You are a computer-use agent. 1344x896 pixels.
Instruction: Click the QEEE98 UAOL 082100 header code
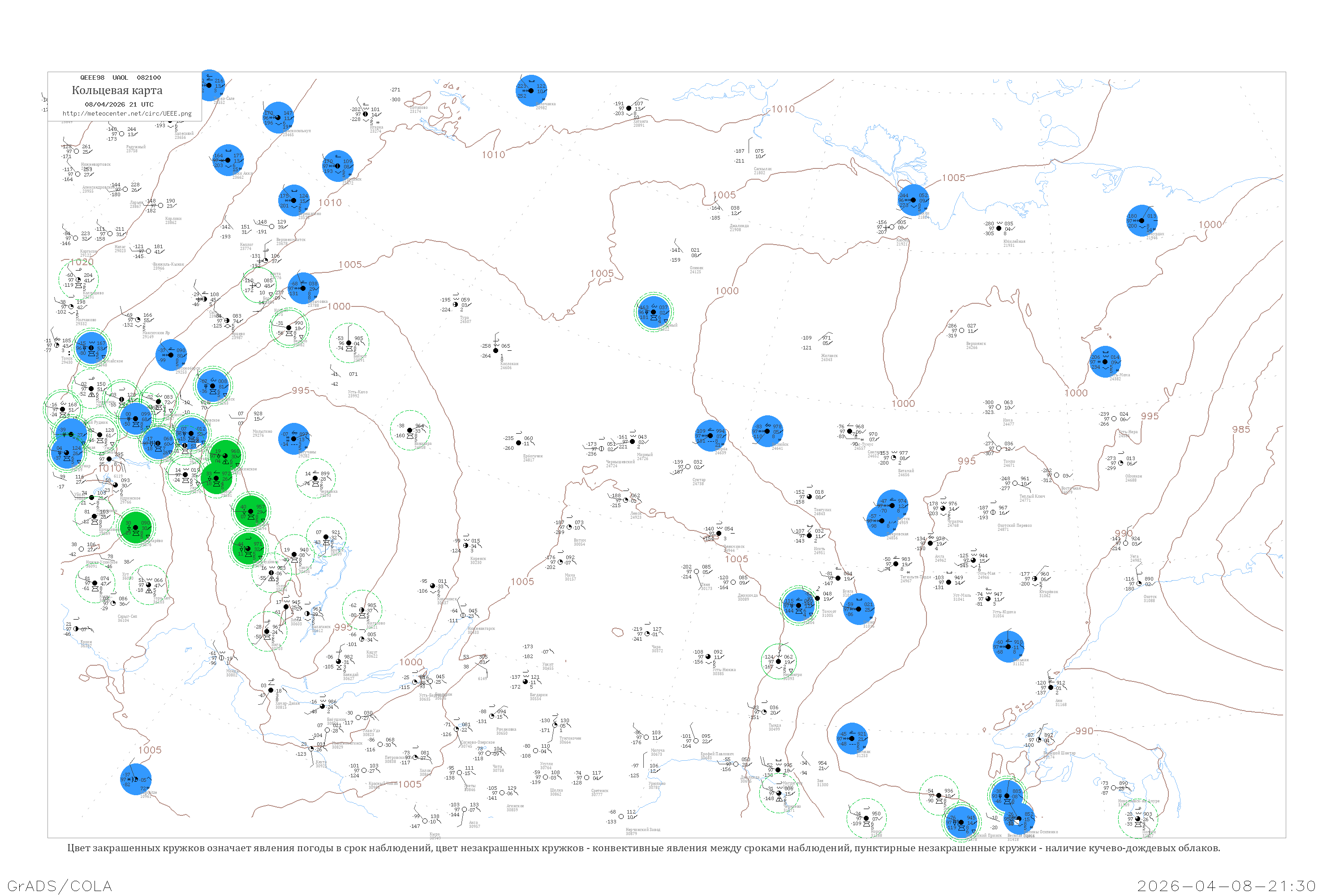coord(120,77)
